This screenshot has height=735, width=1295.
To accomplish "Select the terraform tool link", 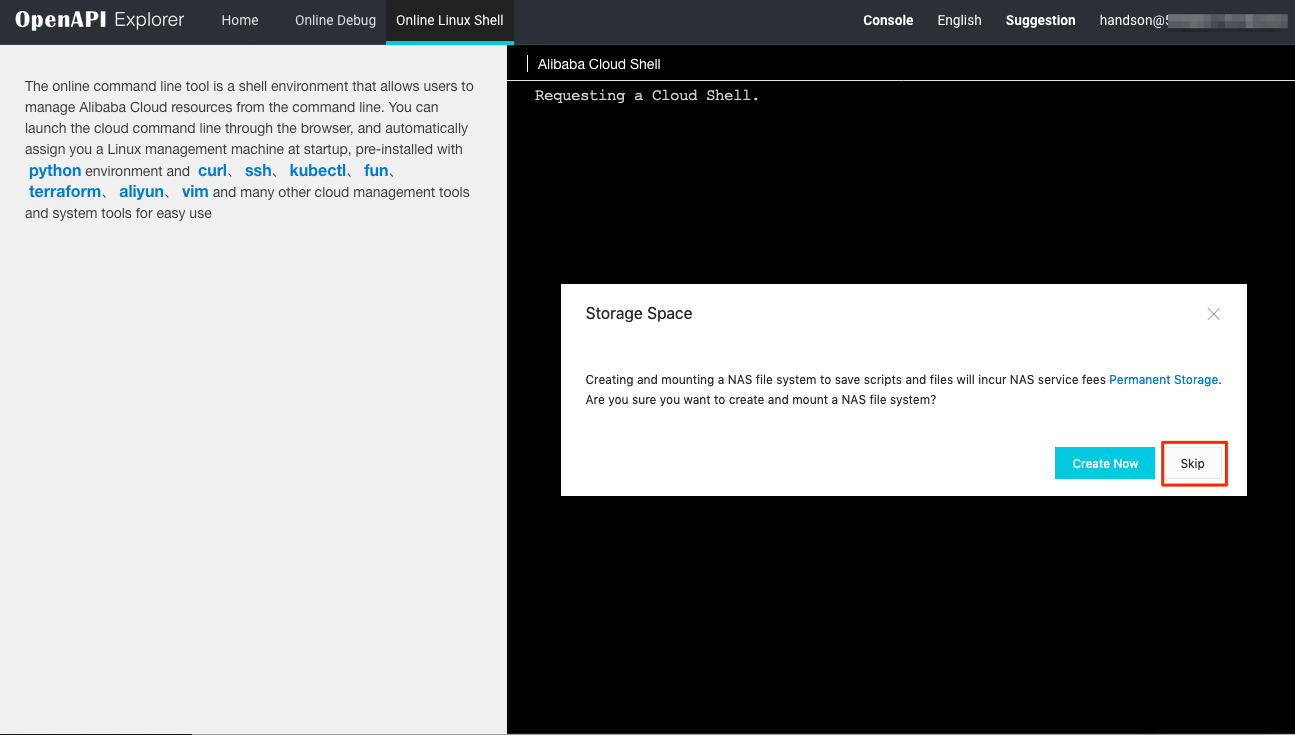I will click(x=64, y=191).
